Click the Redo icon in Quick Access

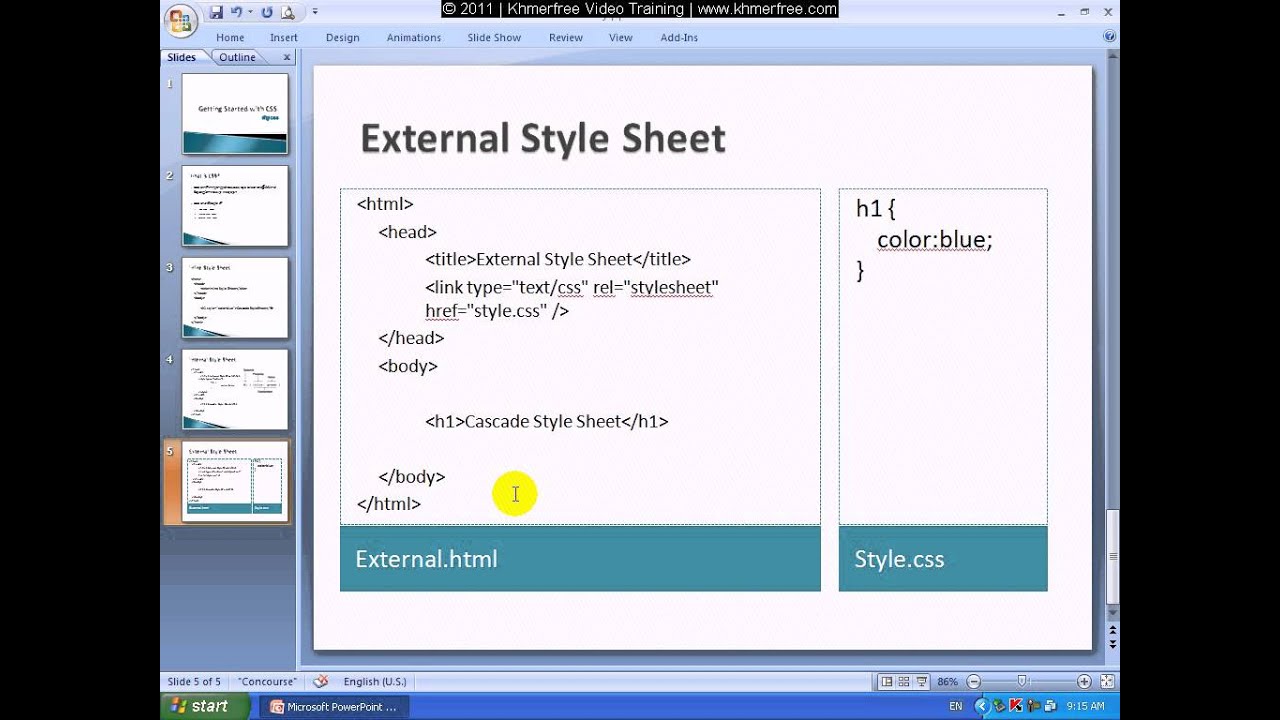(267, 12)
